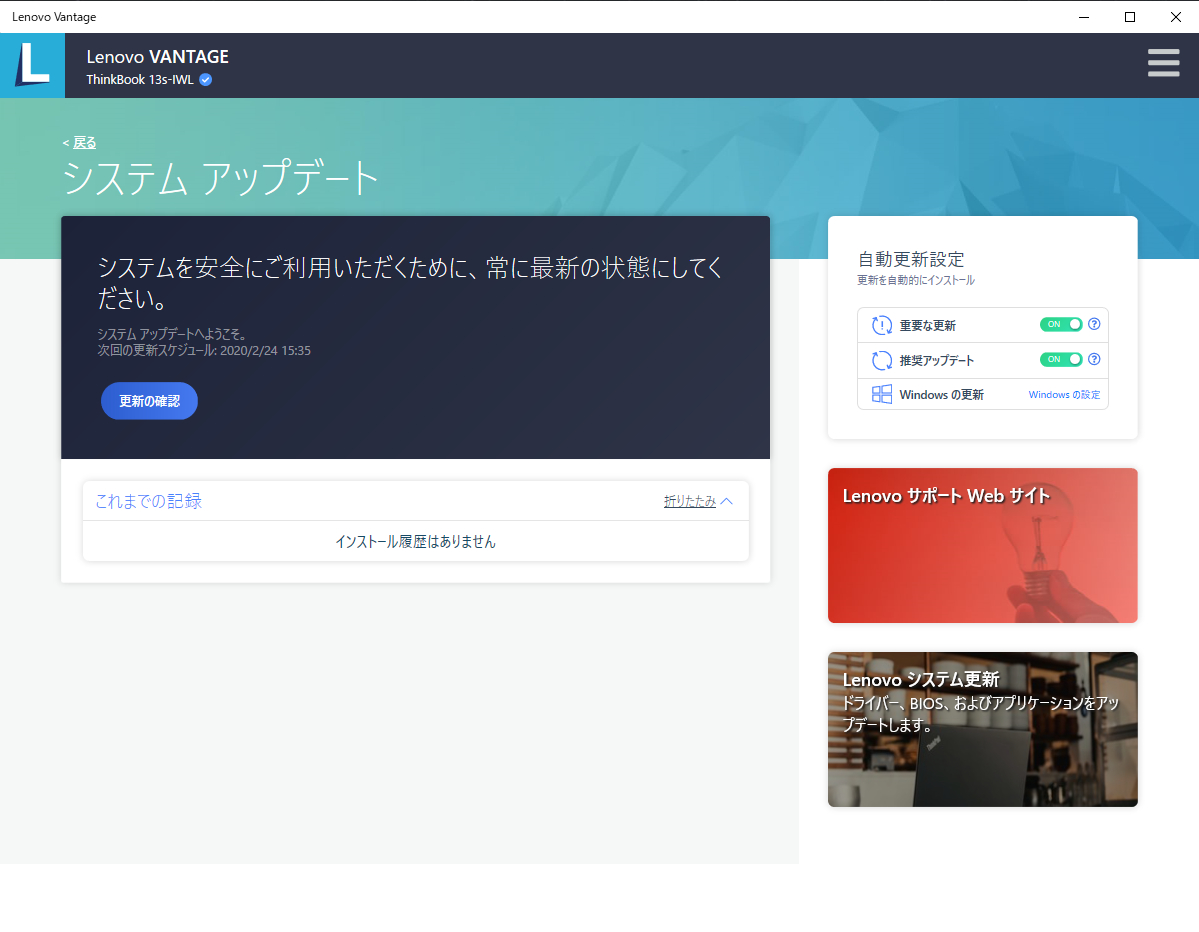Click ThinkBook 13s-IWL device name
This screenshot has height=932, width=1199.
pos(140,80)
